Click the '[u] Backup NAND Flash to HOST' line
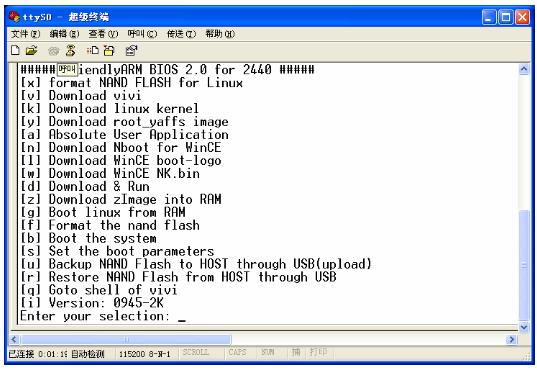537x370 pixels. [x=196, y=264]
